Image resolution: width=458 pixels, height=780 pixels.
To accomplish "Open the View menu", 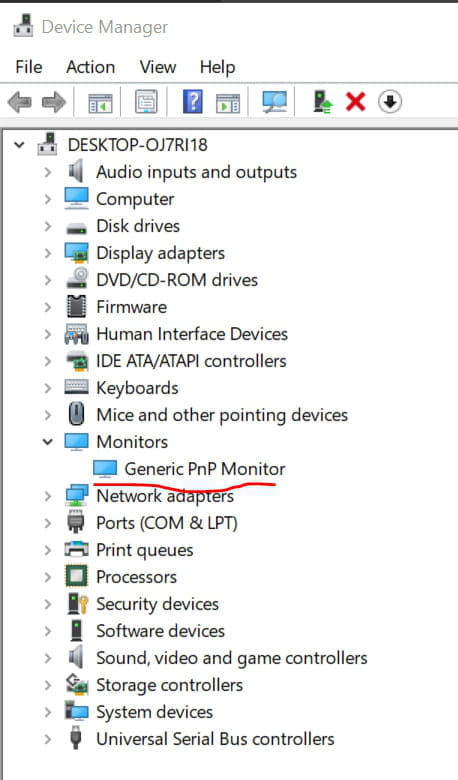I will 158,67.
